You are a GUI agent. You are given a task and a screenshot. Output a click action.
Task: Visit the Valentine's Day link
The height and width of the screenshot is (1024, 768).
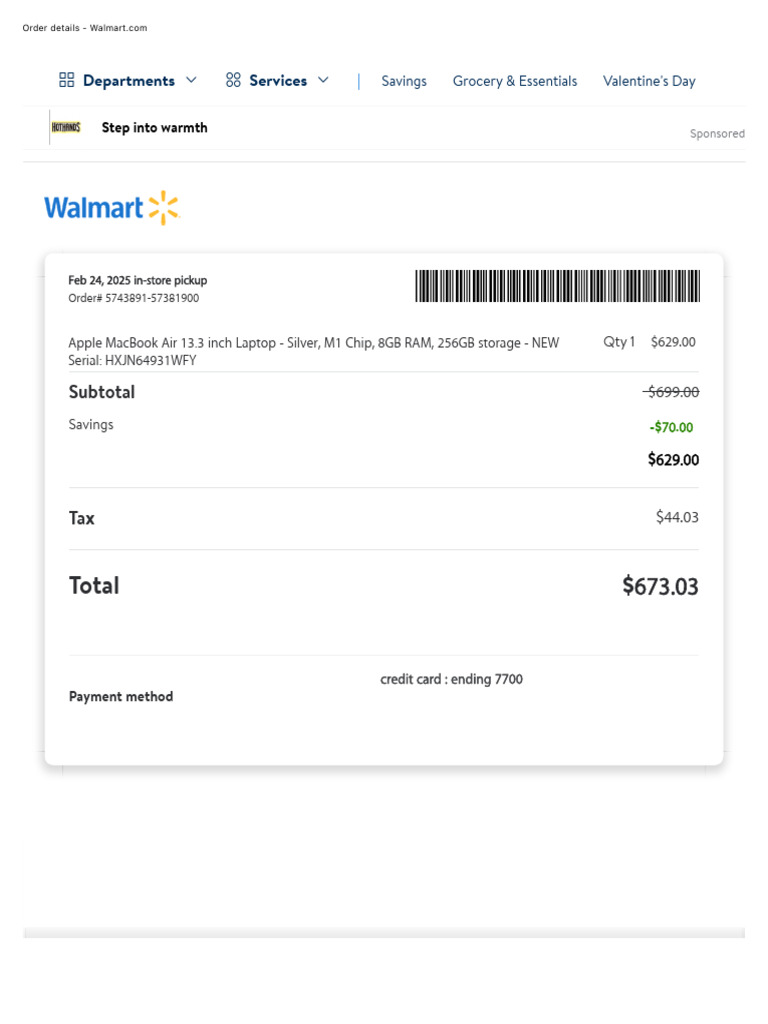coord(649,81)
